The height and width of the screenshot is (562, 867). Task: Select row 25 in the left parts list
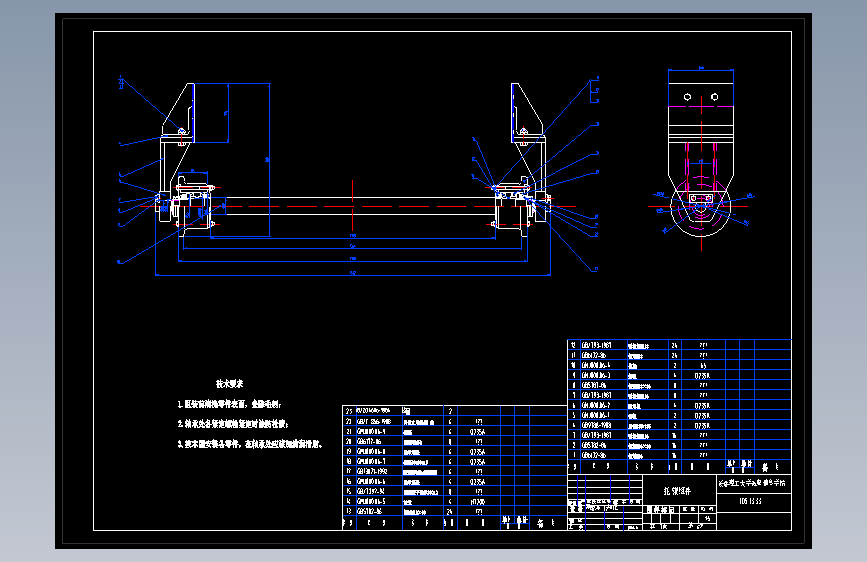(455, 411)
